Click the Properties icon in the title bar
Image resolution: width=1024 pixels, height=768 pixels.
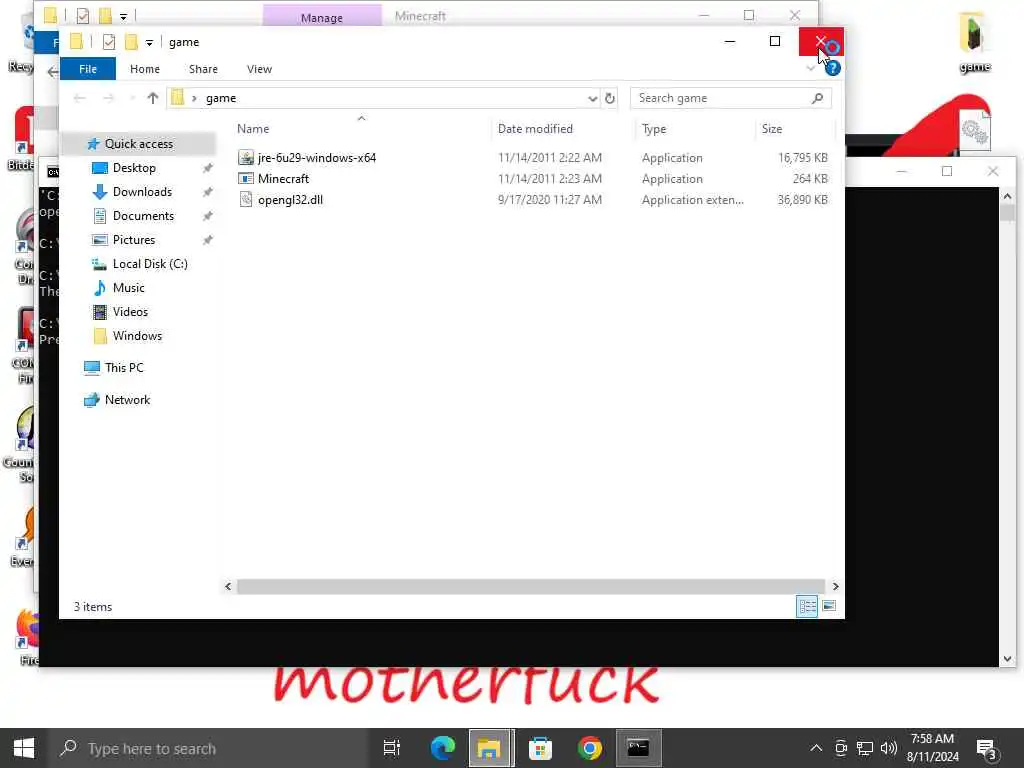pos(109,42)
